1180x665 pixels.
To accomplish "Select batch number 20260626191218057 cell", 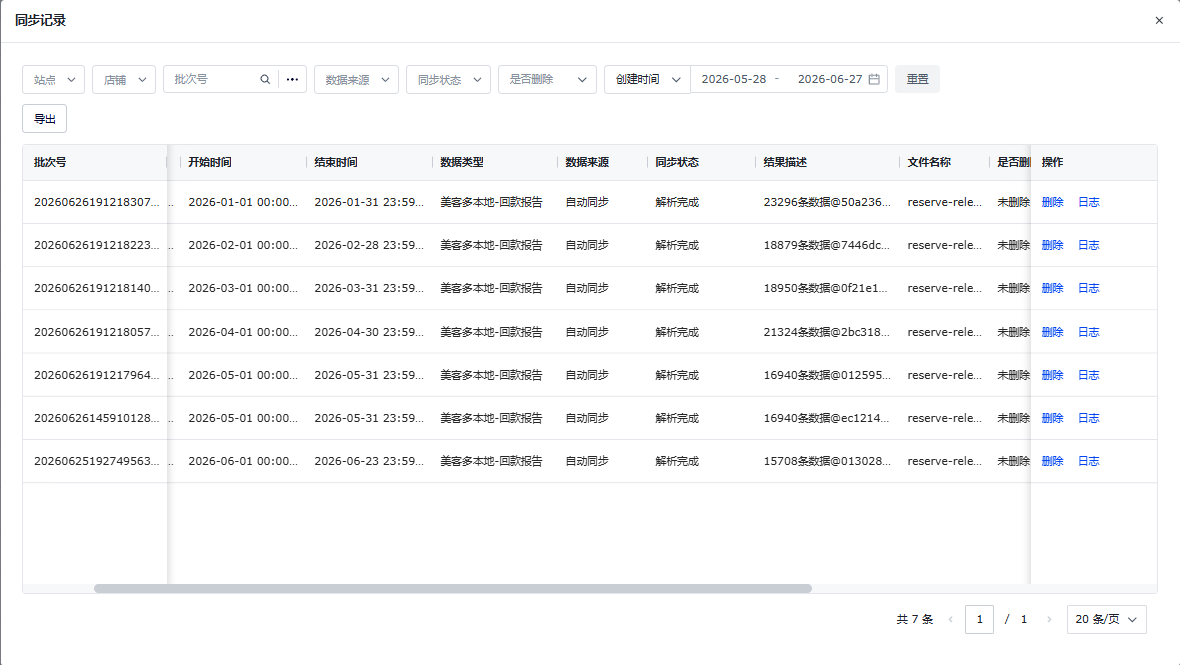I will [96, 332].
